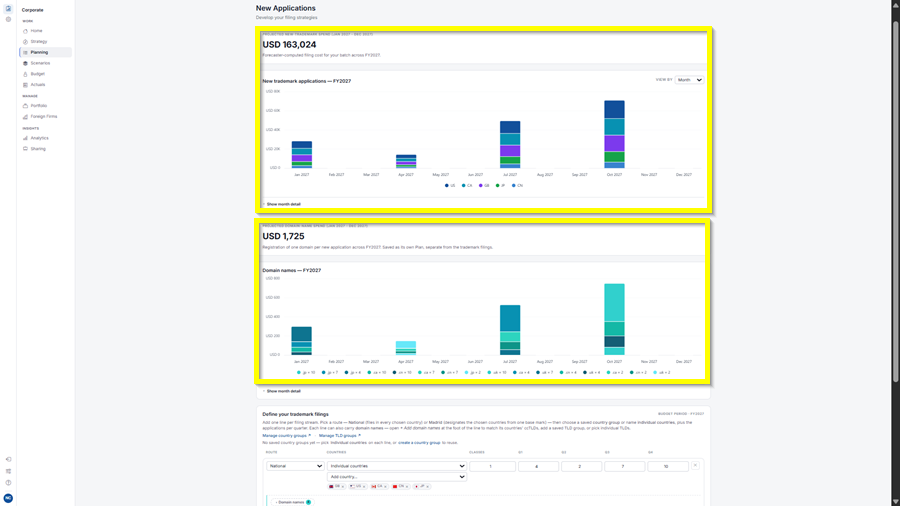The height and width of the screenshot is (506, 900).
Task: Click the USD 163,024 projected spend value
Action: (289, 45)
